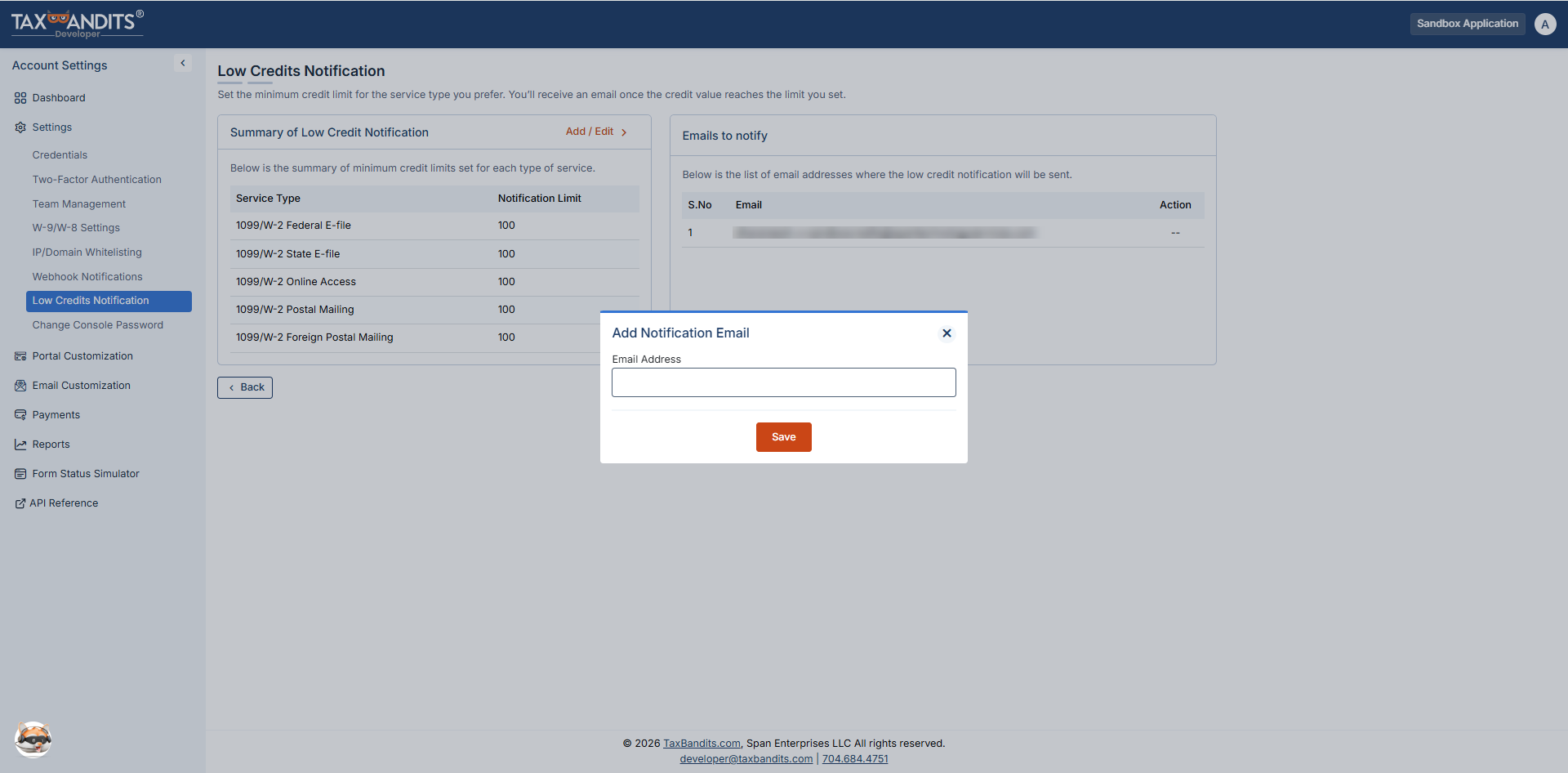
Task: Click Add / Edit link
Action: (x=596, y=132)
